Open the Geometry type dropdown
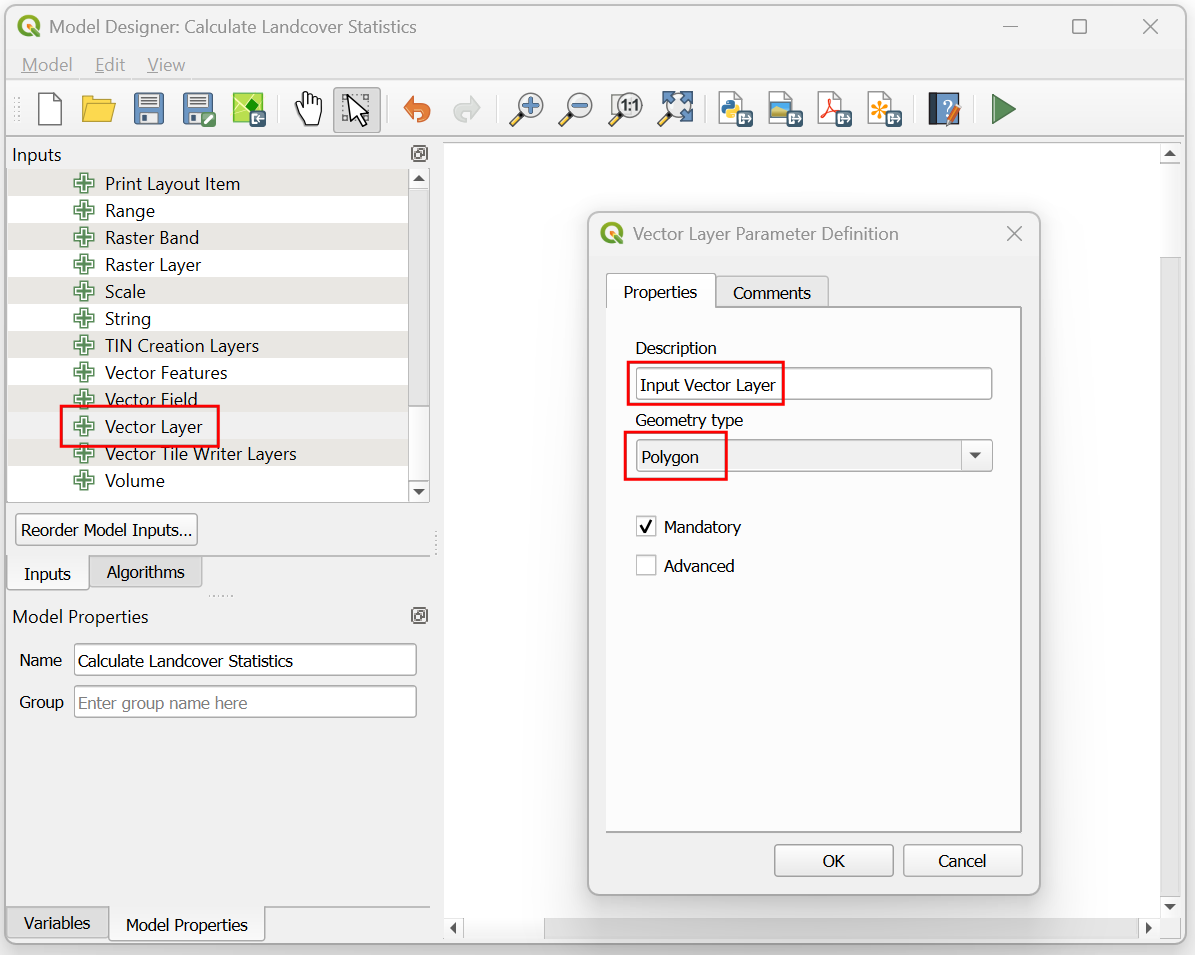 coord(975,457)
